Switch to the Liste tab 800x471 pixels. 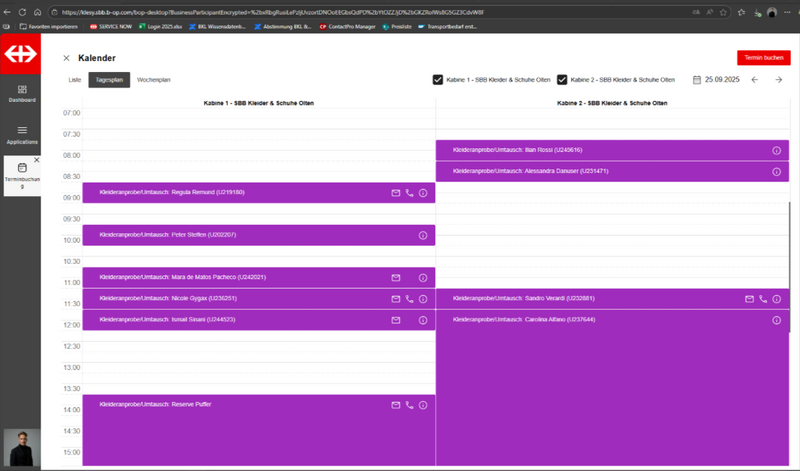[x=74, y=79]
